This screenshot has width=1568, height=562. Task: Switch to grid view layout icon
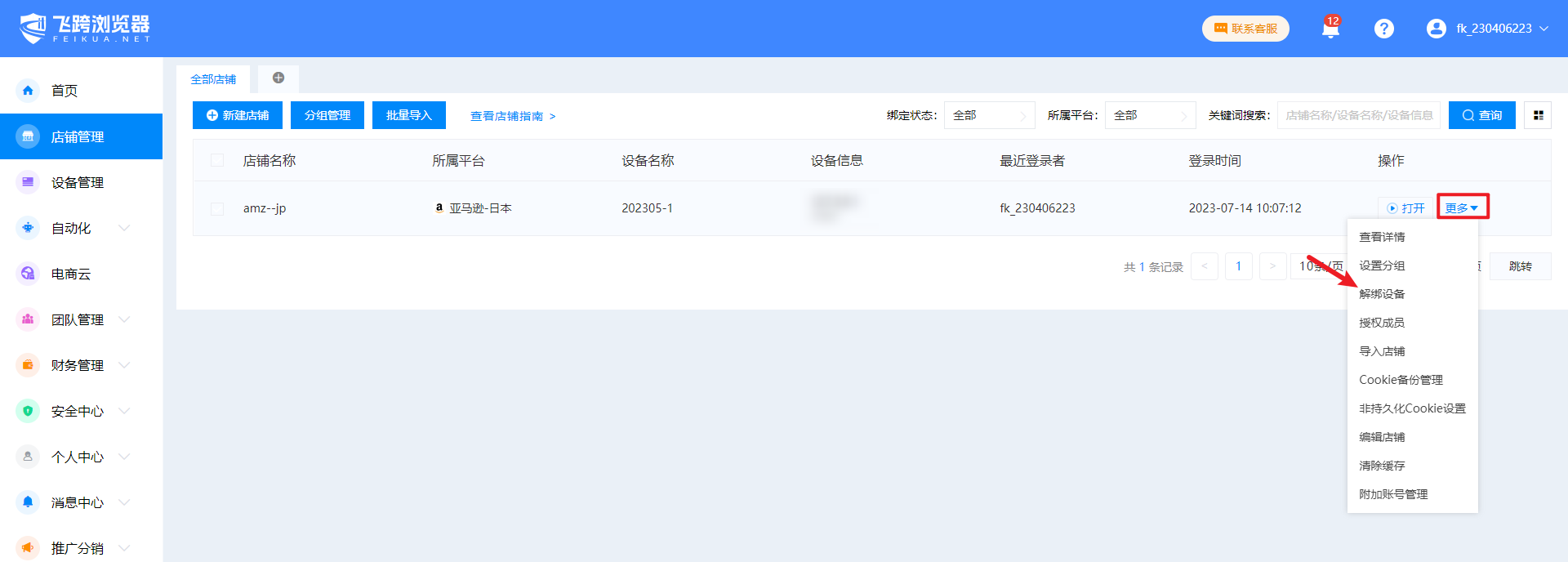coord(1538,115)
